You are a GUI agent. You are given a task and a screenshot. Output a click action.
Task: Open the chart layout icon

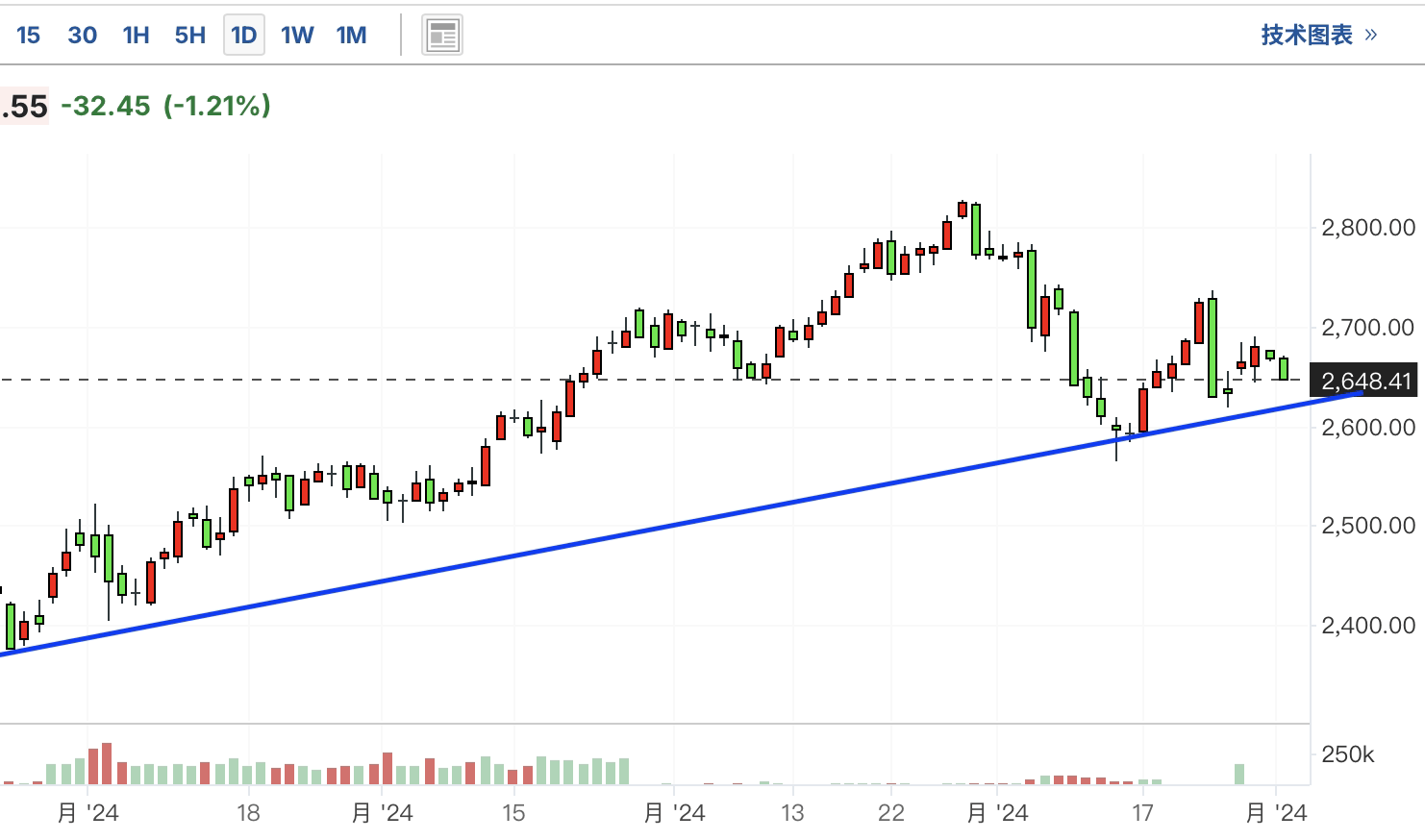[x=442, y=36]
